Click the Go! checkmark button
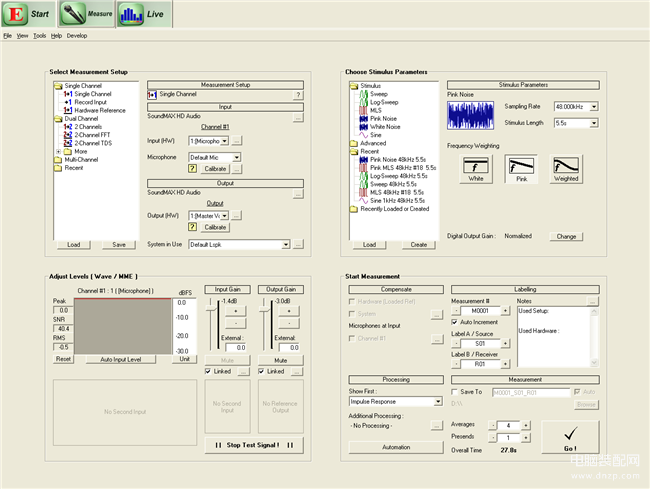This screenshot has width=650, height=489. (570, 438)
